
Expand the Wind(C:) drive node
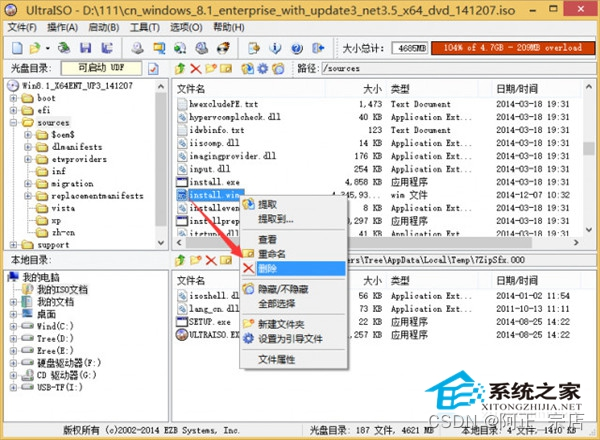(x=13, y=326)
